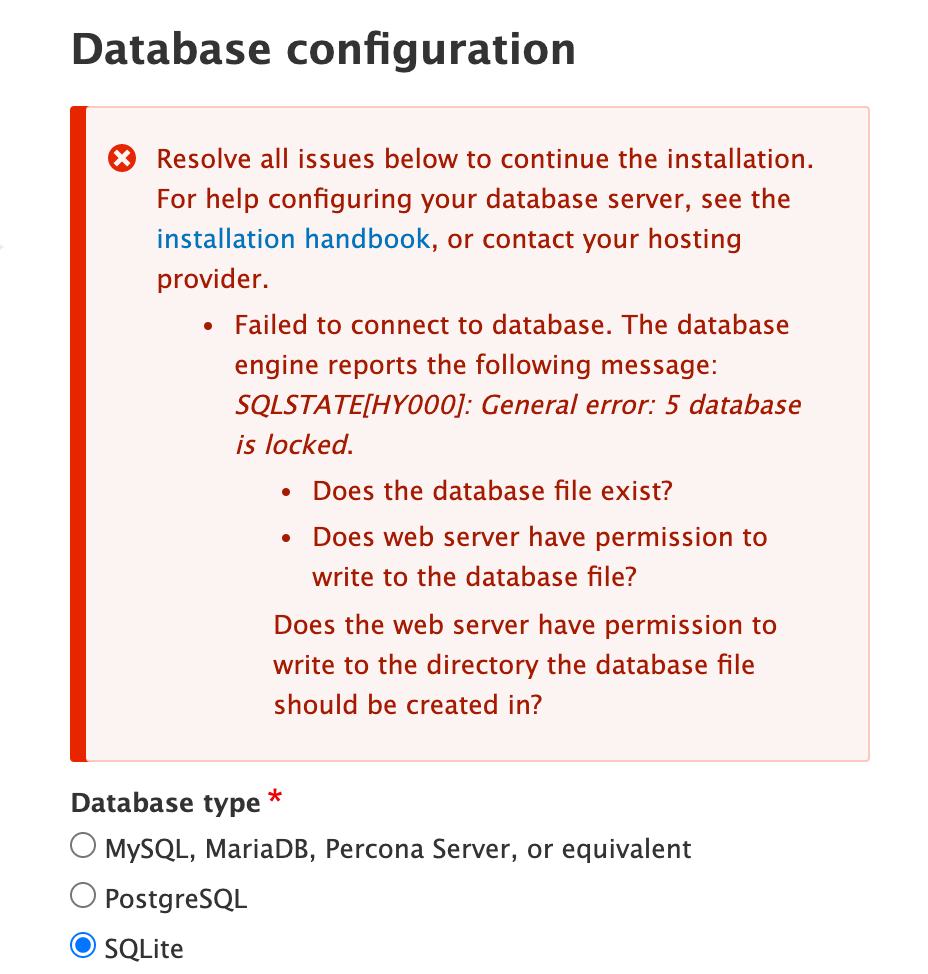Click the 'Does web server have permission' bullet

pos(540,557)
